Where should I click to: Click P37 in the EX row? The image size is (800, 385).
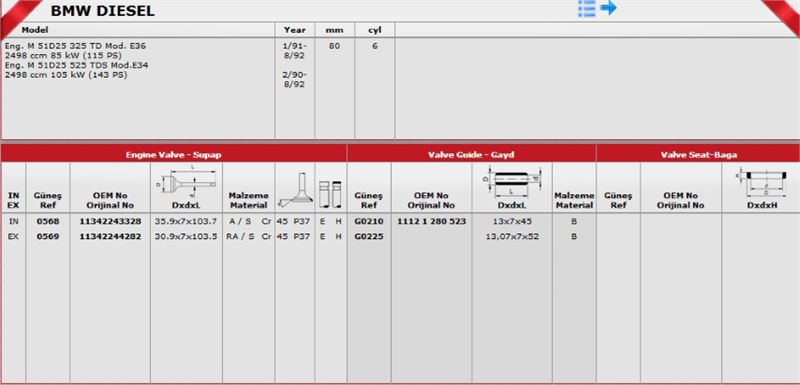point(302,237)
